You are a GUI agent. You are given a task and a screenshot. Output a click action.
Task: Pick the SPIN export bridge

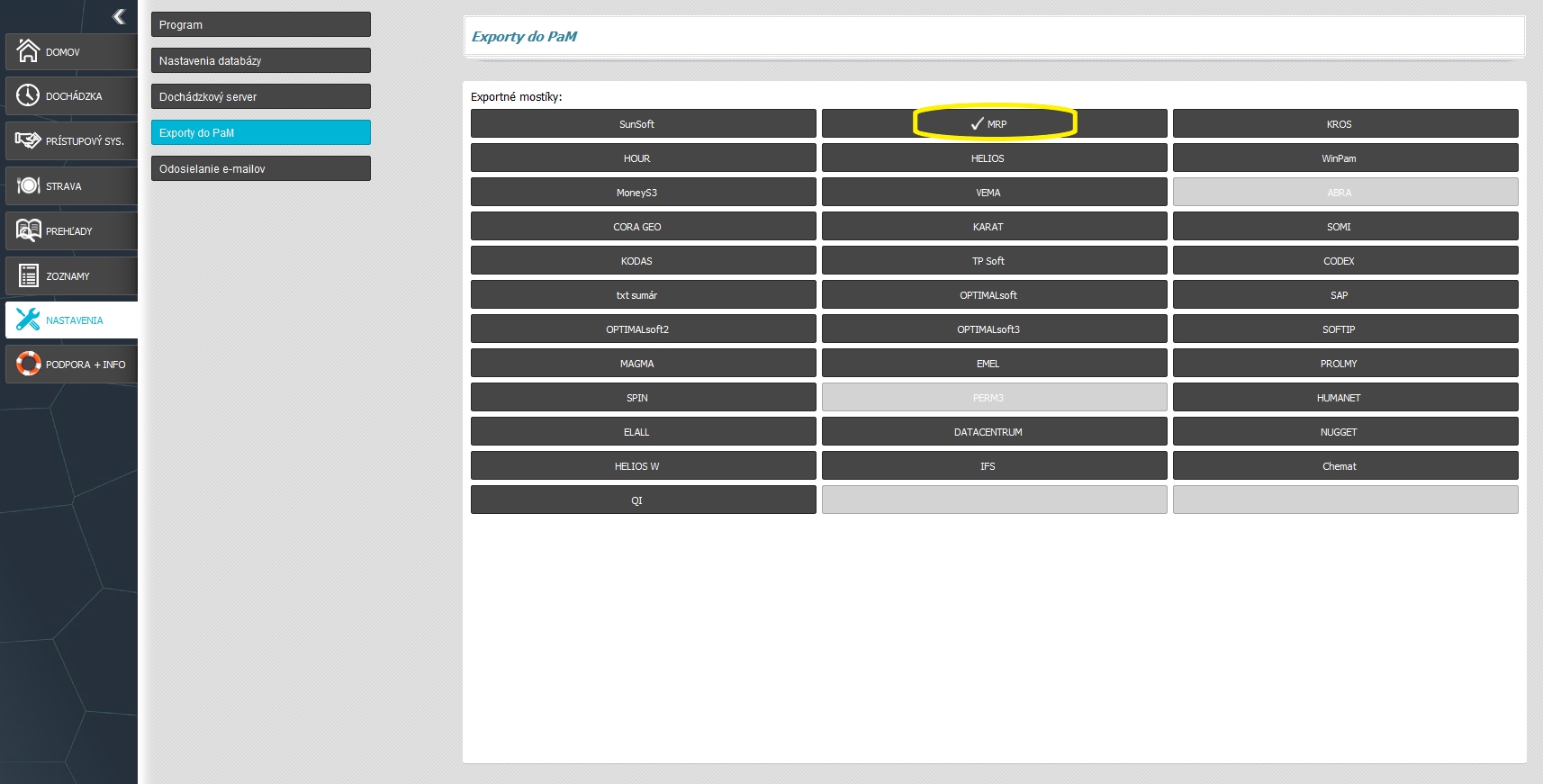[644, 397]
